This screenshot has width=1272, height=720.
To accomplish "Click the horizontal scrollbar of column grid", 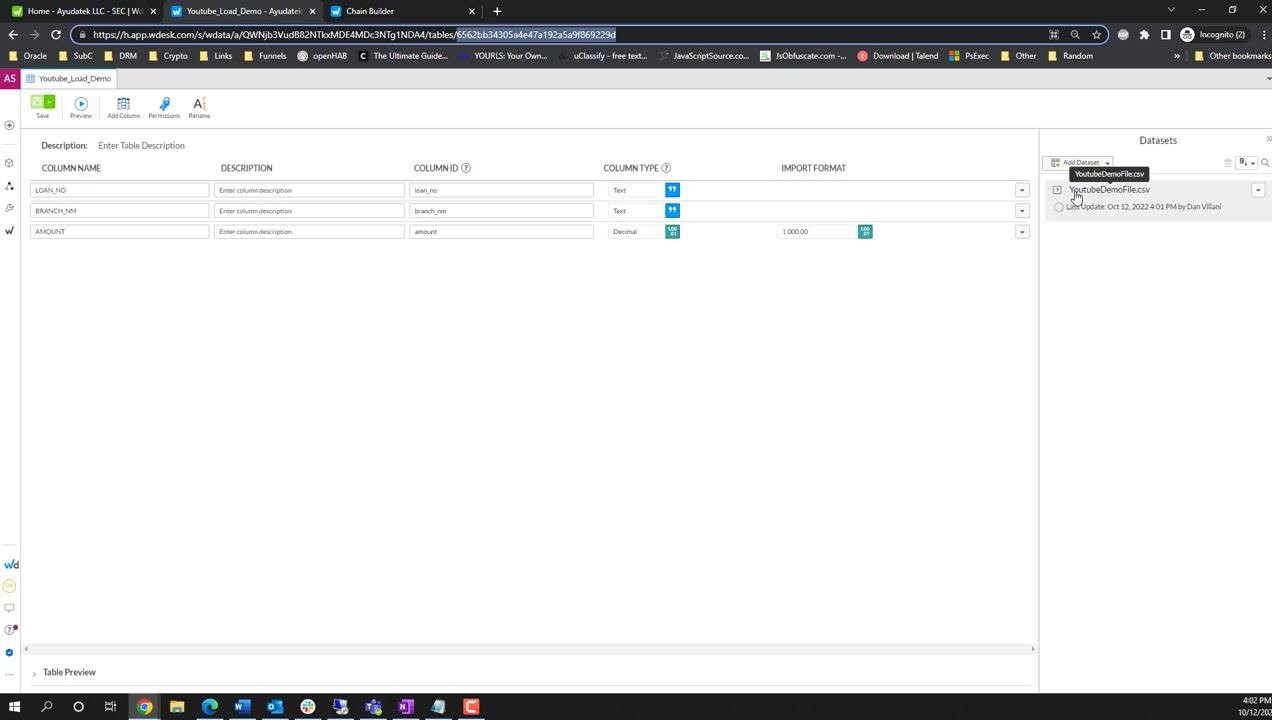I will [529, 649].
